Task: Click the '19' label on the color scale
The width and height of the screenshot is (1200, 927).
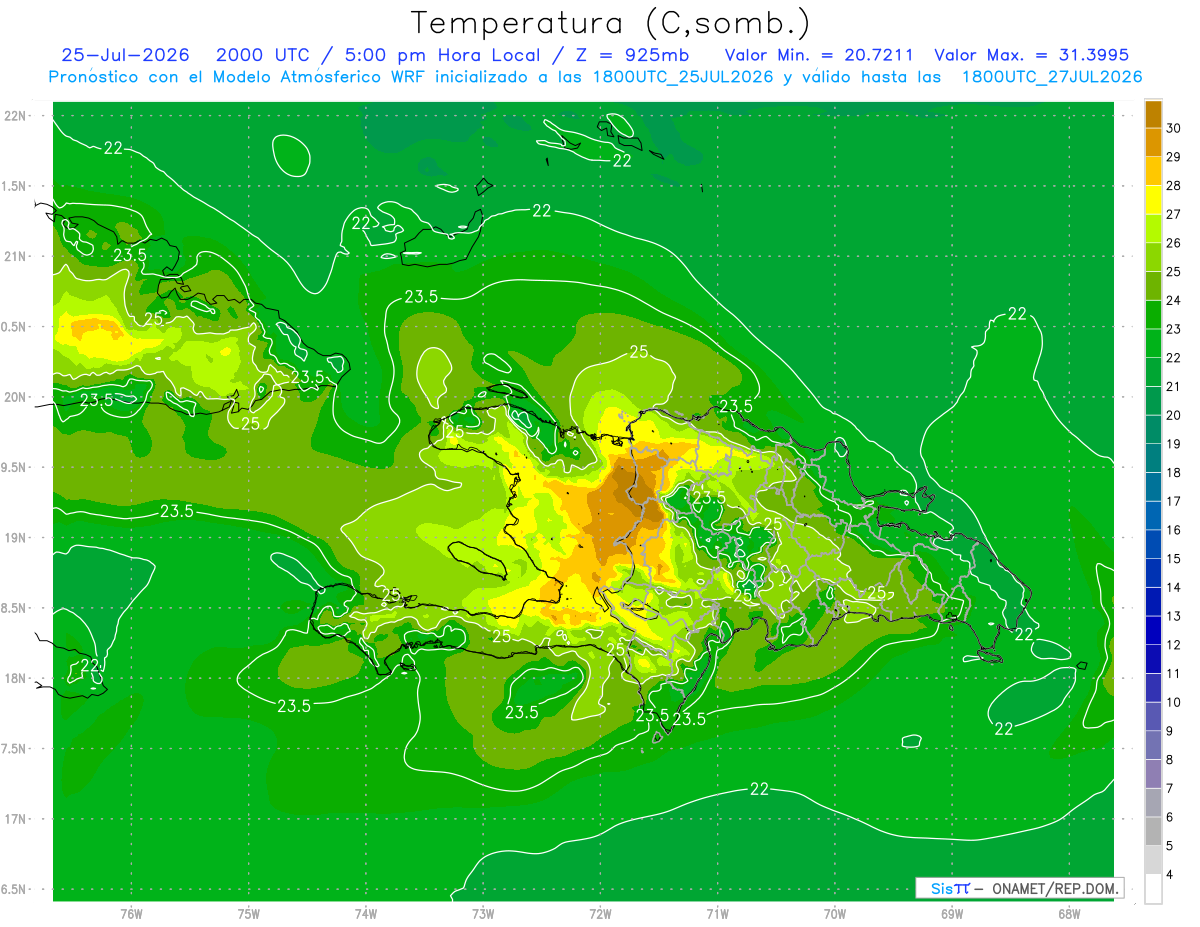Action: coord(1173,444)
